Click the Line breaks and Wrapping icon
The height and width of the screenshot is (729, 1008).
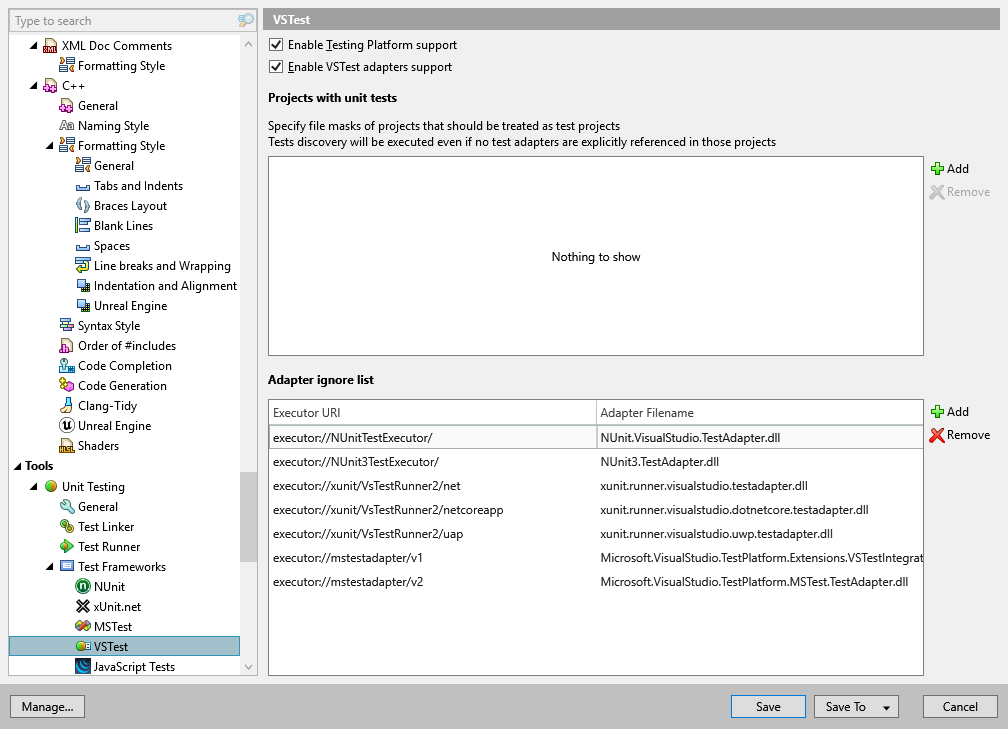coord(82,266)
